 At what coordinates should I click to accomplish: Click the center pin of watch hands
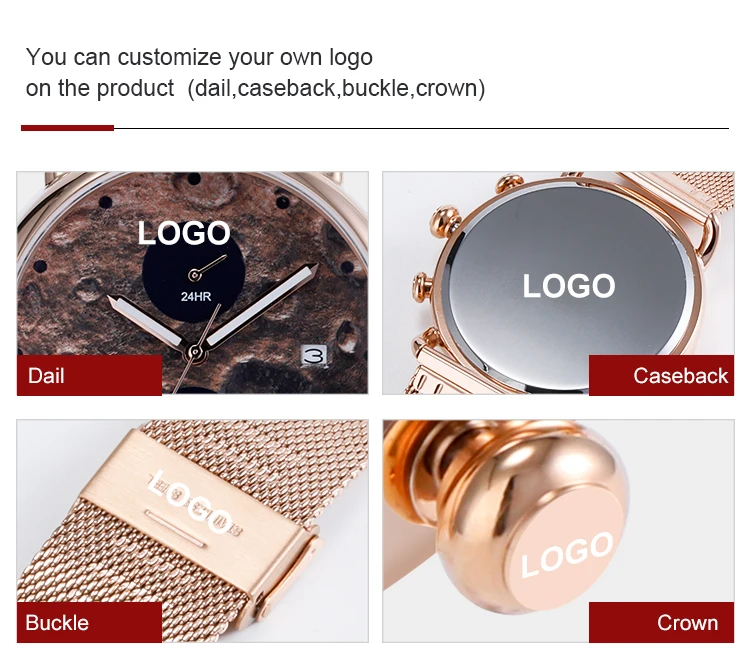click(x=195, y=352)
